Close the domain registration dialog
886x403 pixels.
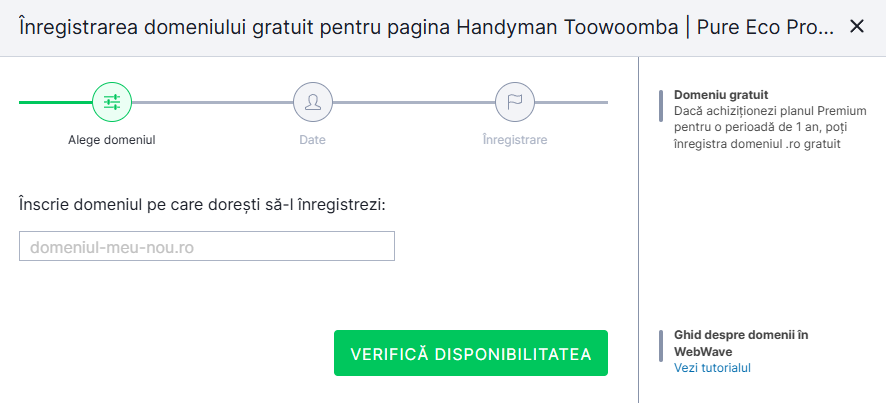tap(856, 27)
